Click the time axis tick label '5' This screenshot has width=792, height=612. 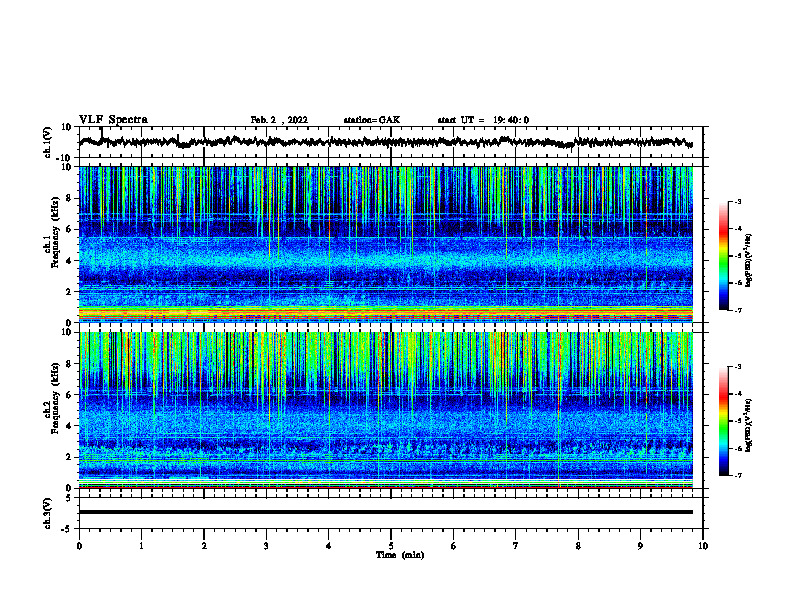[x=391, y=546]
